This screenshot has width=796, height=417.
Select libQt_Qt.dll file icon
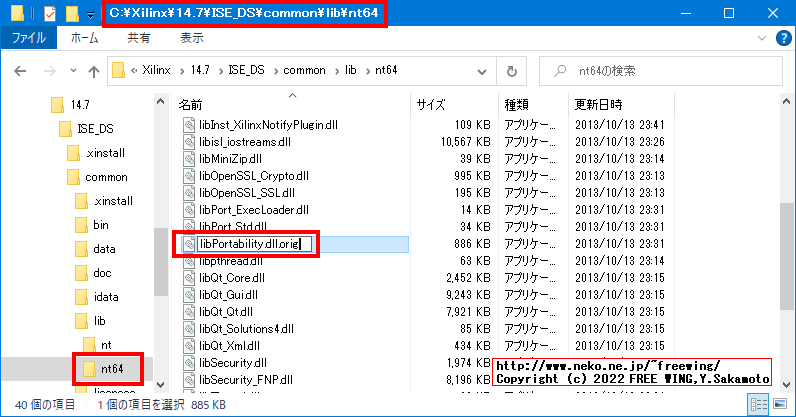(x=189, y=312)
